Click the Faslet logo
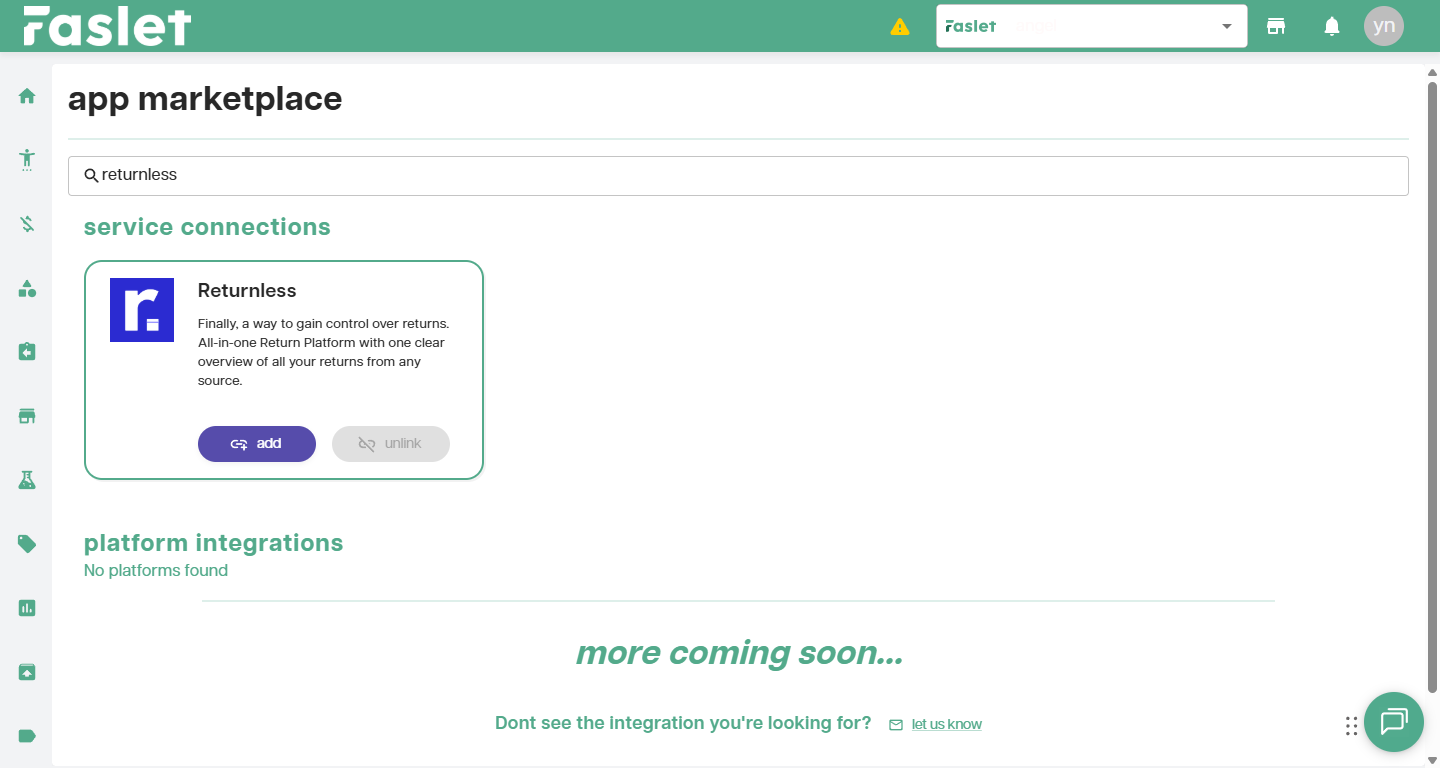 [107, 26]
